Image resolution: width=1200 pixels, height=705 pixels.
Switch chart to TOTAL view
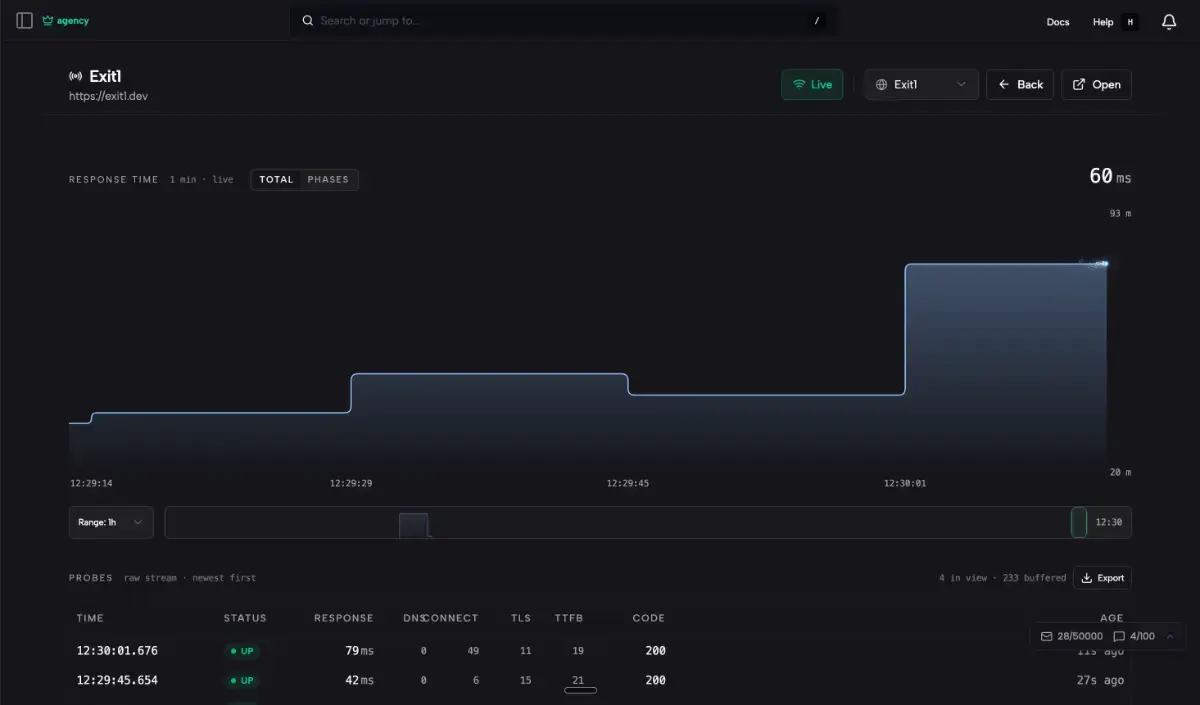tap(276, 180)
